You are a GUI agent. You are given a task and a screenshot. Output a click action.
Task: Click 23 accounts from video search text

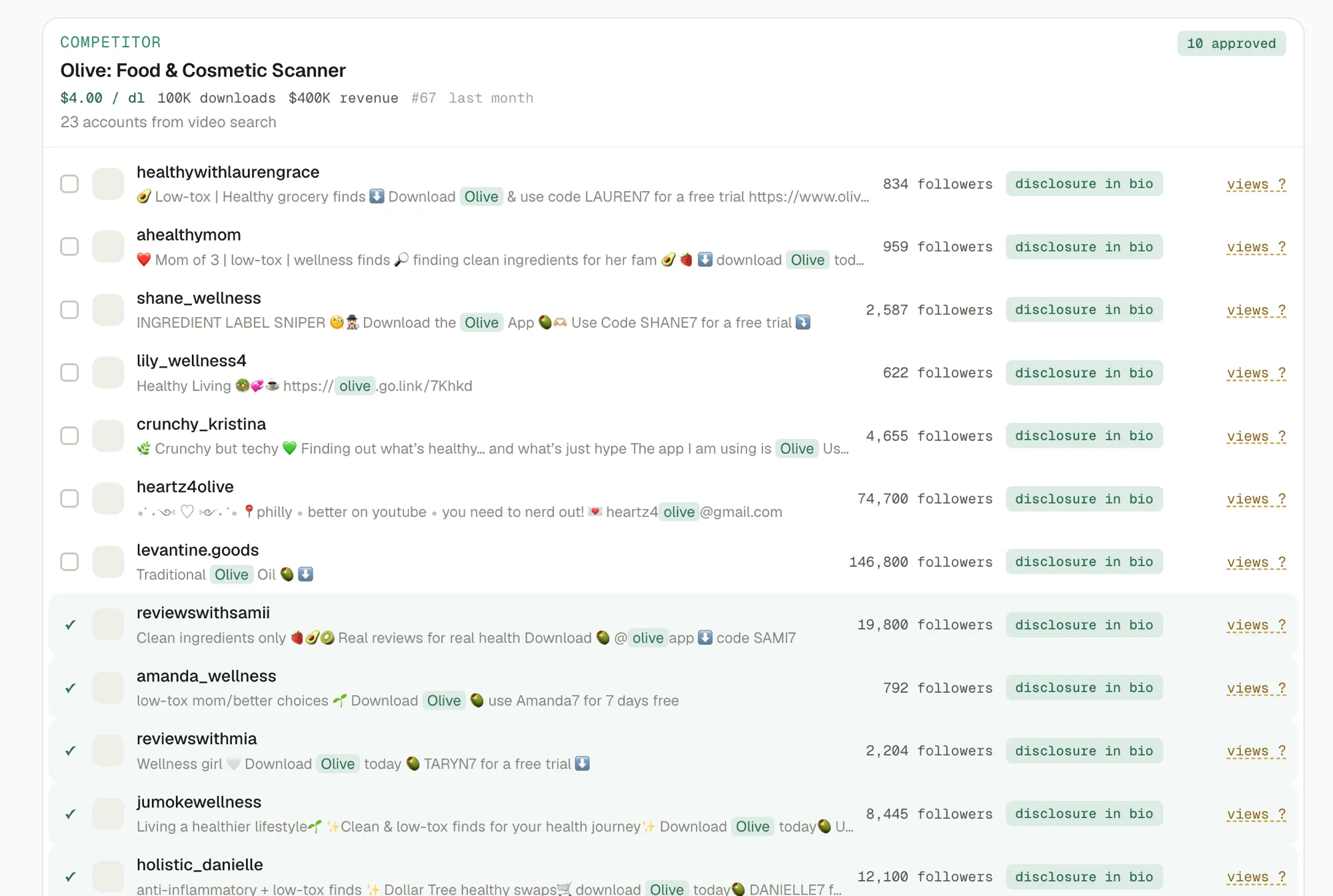click(x=168, y=122)
